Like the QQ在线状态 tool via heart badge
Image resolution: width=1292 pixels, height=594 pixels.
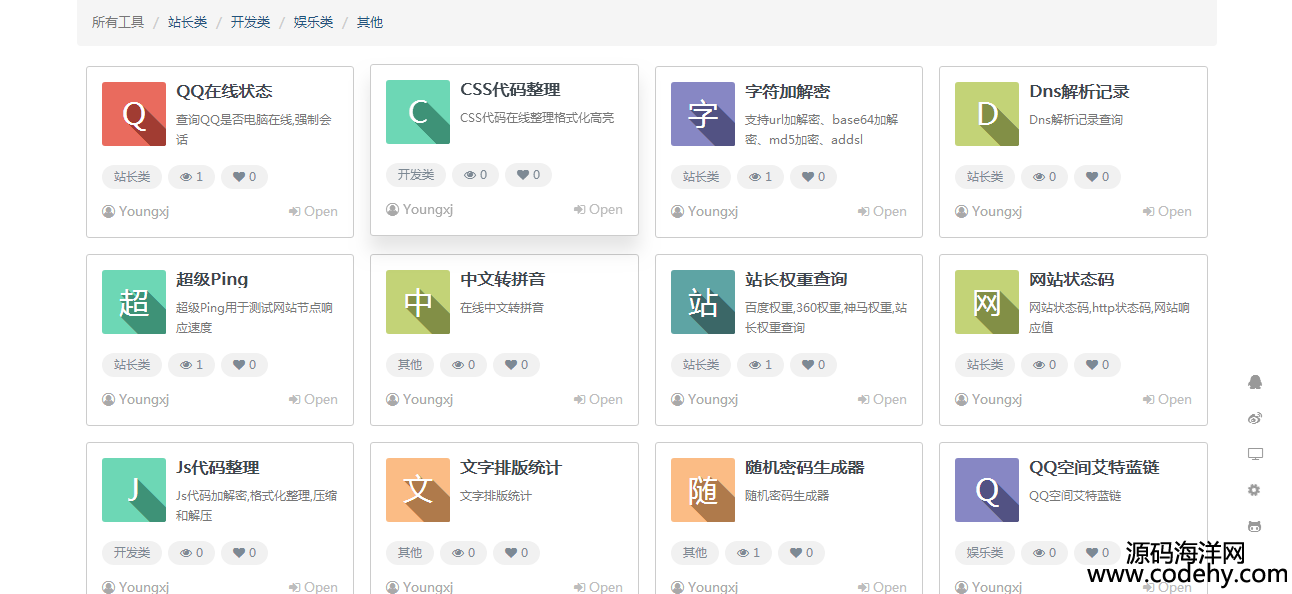coord(245,177)
